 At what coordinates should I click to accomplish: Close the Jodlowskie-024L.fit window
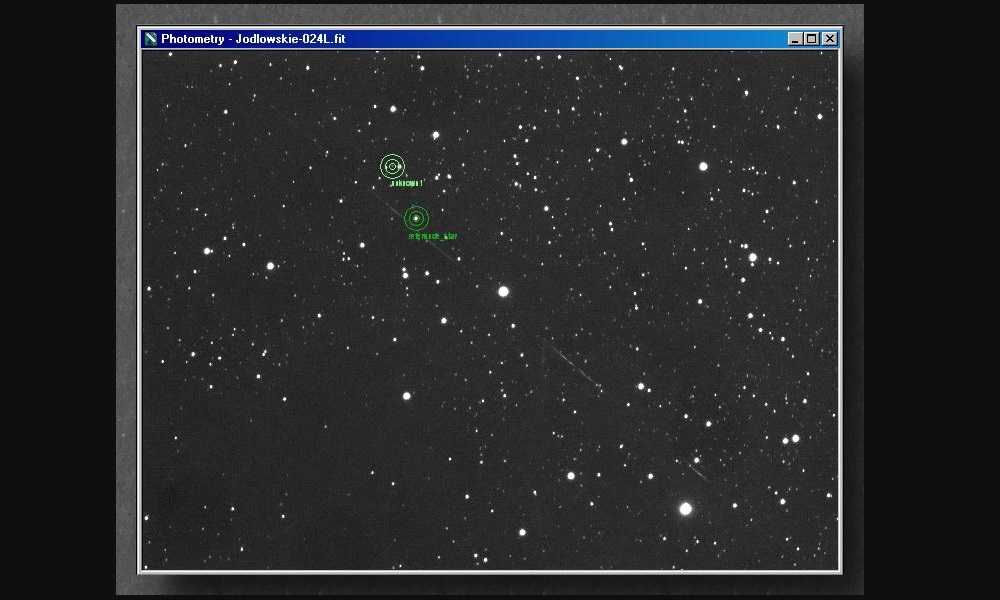(829, 39)
